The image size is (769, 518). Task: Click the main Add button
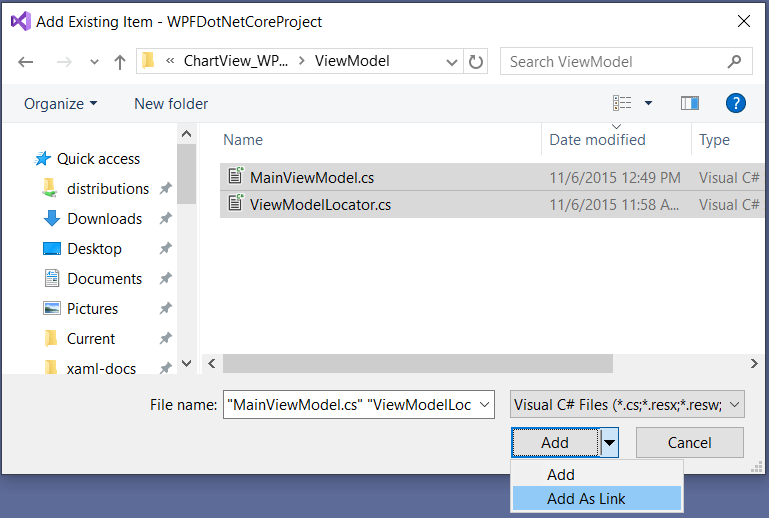pyautogui.click(x=555, y=442)
